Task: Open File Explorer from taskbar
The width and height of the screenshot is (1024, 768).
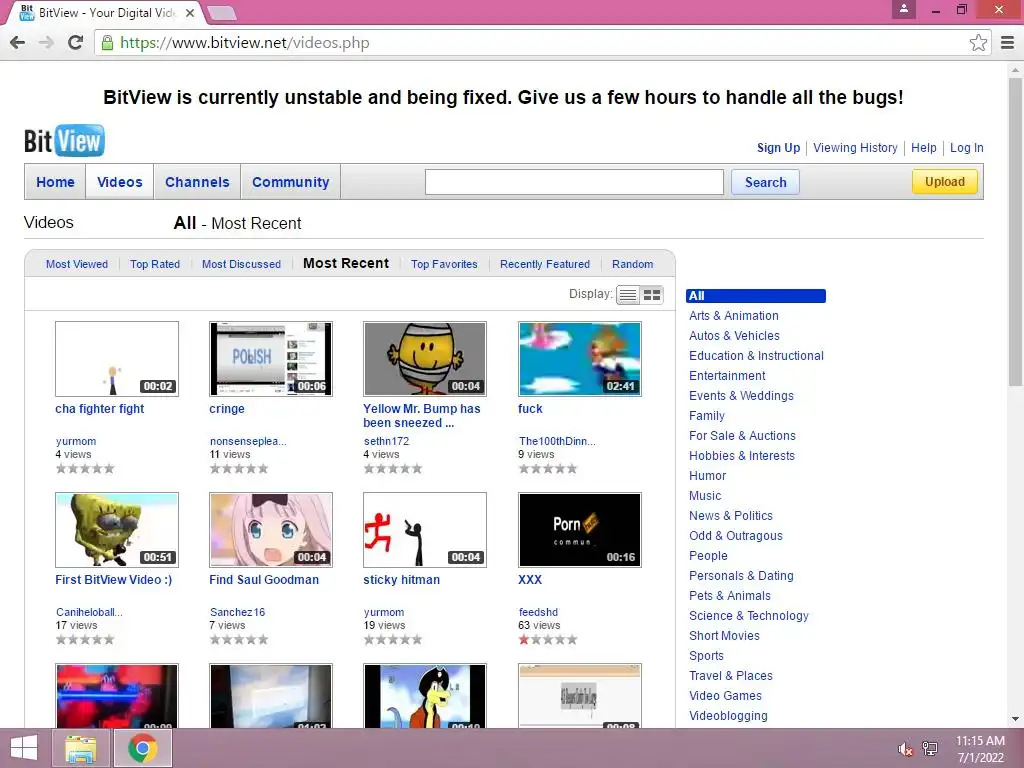Action: (81, 748)
